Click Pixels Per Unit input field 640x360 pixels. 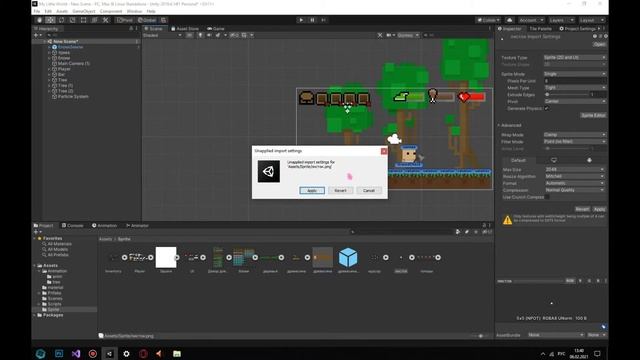point(575,81)
